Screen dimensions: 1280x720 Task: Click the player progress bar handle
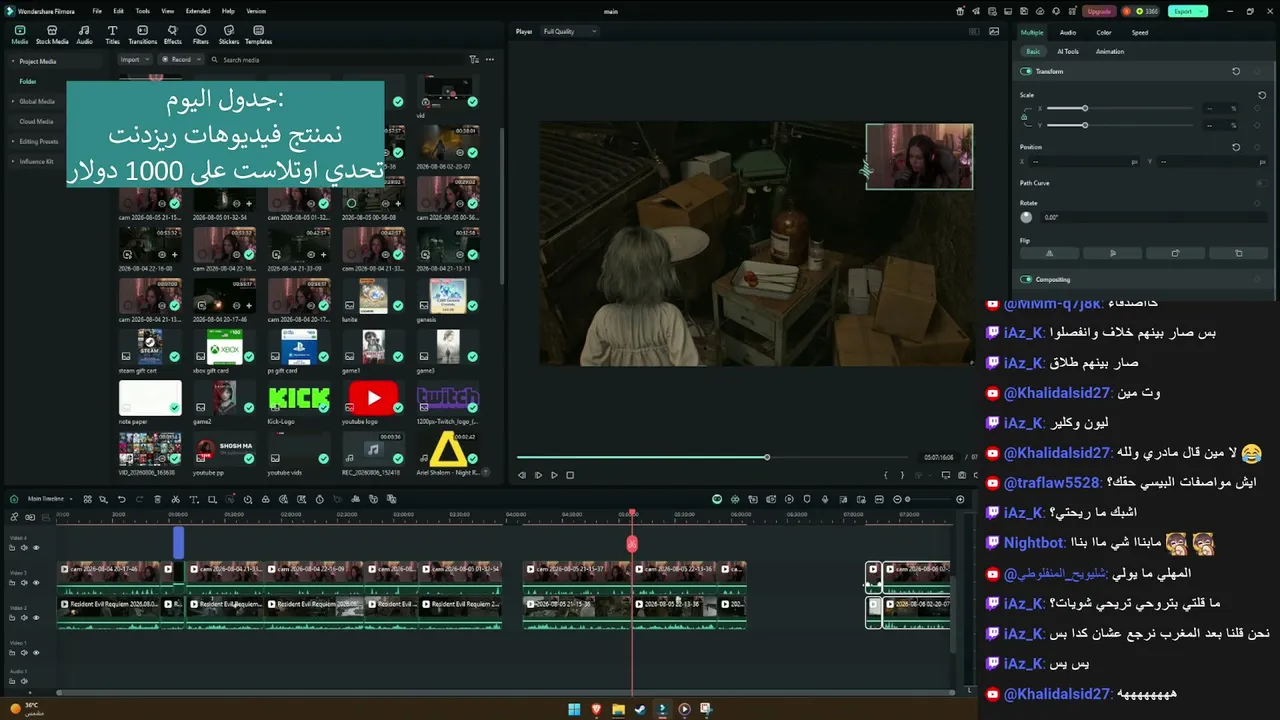point(767,458)
